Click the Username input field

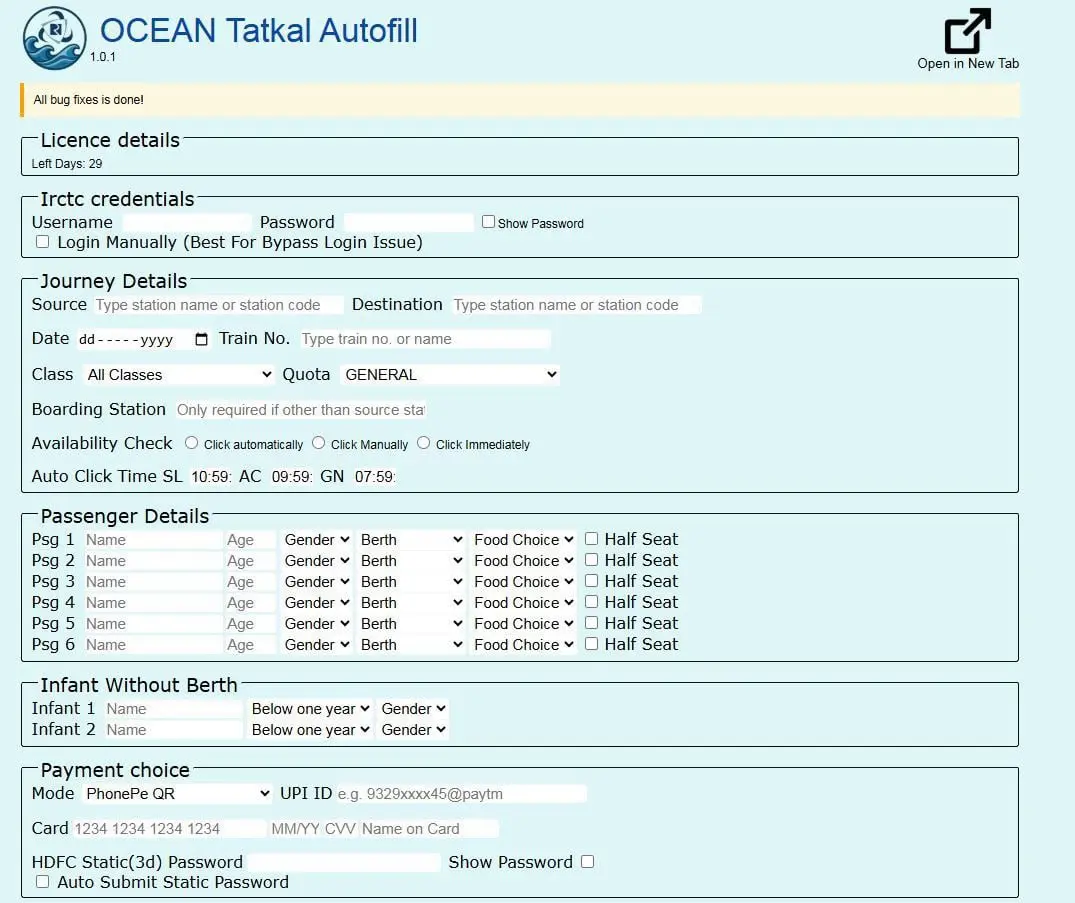(x=187, y=222)
